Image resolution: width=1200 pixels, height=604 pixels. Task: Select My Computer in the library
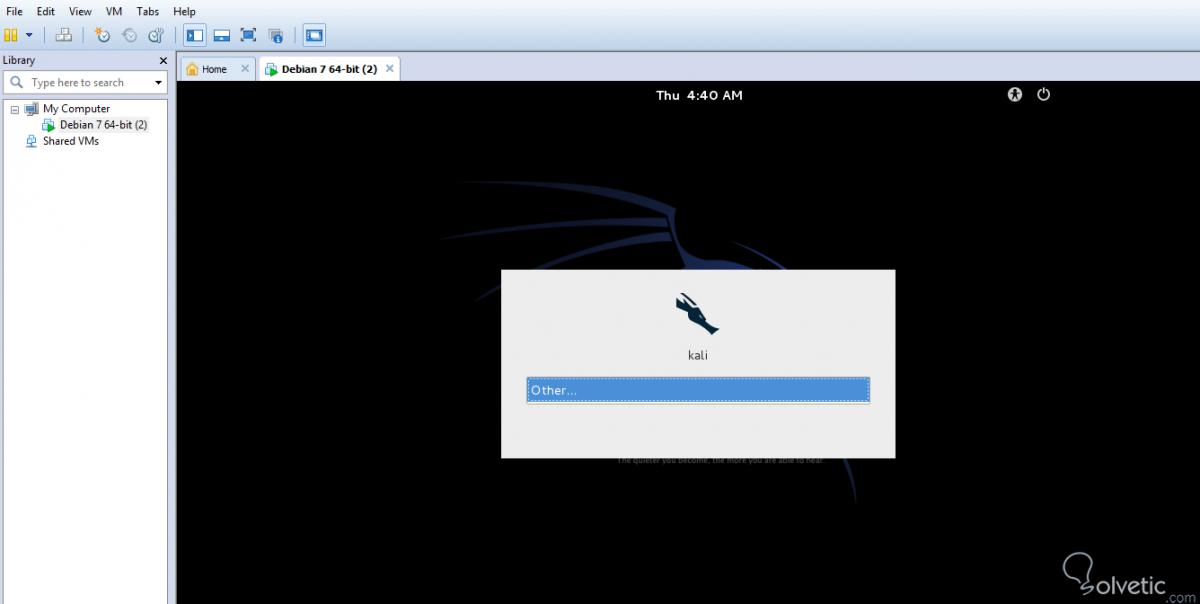click(76, 109)
